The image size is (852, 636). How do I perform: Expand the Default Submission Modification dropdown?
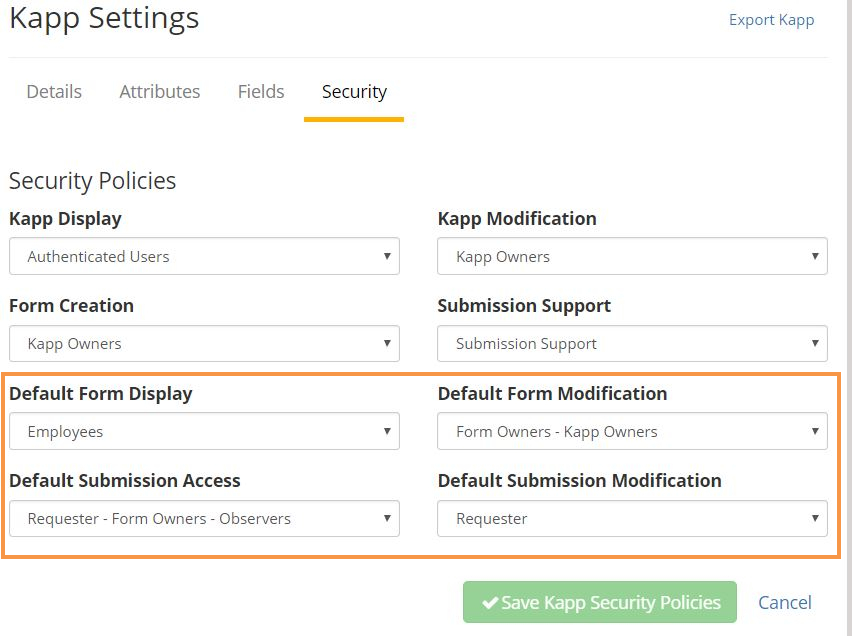[x=632, y=518]
